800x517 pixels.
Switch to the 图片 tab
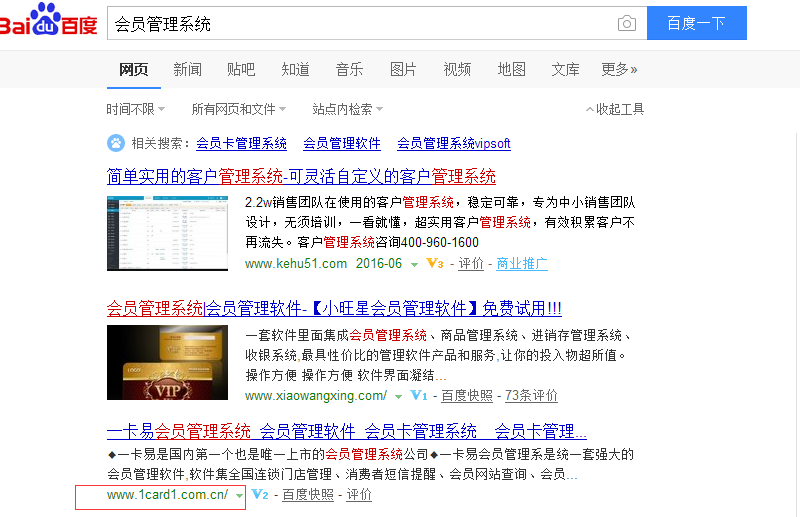pyautogui.click(x=403, y=69)
